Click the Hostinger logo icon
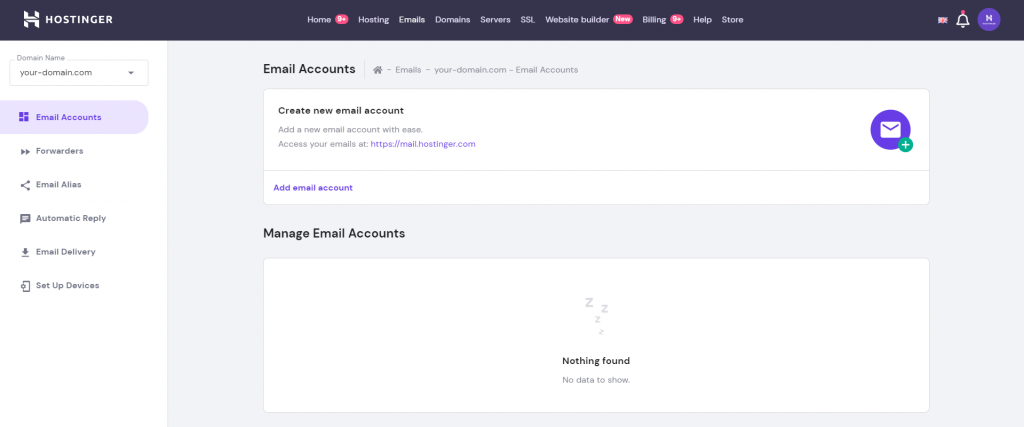Image resolution: width=1024 pixels, height=427 pixels. pyautogui.click(x=31, y=19)
